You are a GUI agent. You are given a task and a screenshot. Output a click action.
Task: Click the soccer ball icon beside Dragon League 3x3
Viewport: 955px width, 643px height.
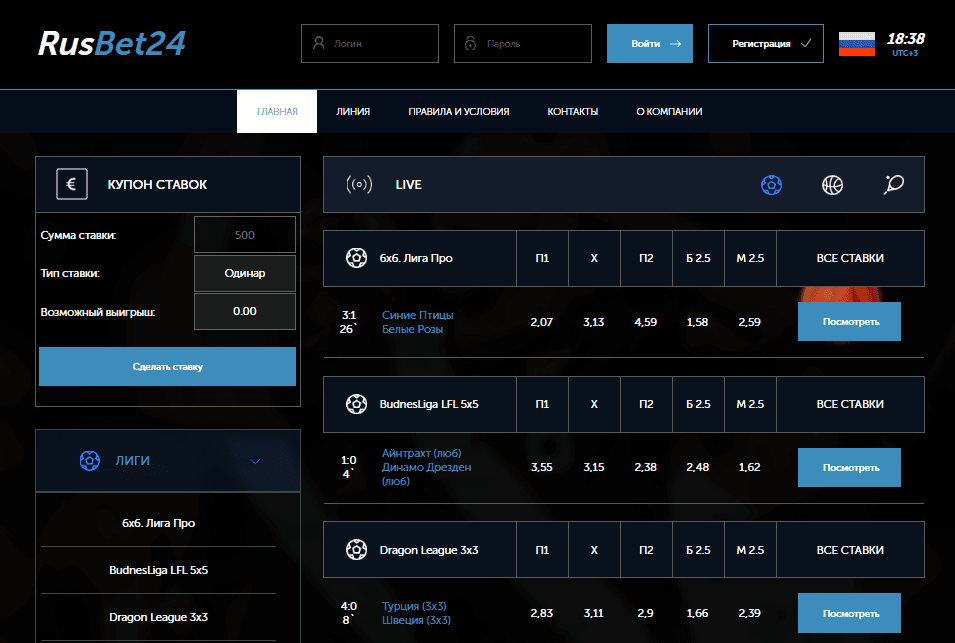click(355, 549)
